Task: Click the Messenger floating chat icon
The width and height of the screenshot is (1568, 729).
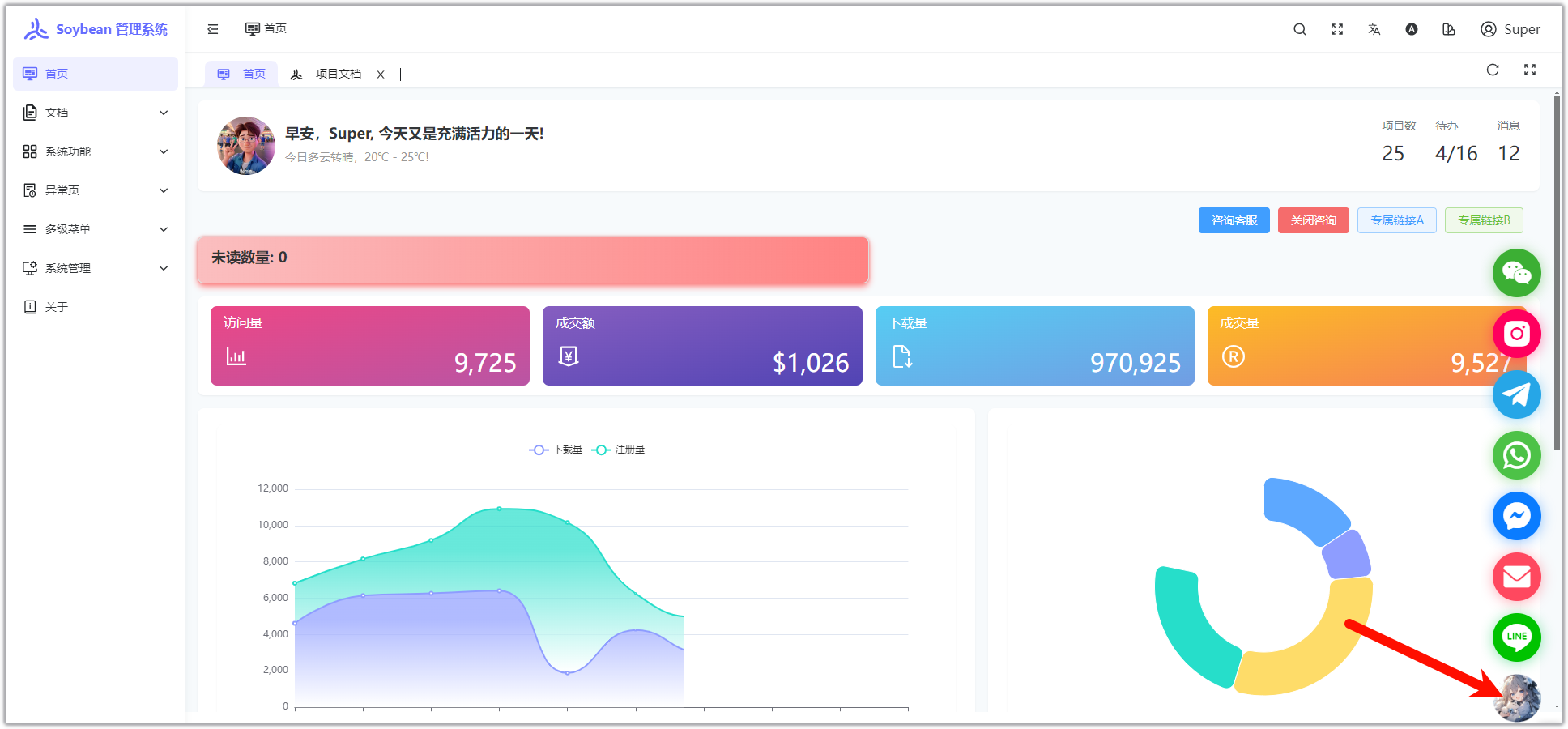Action: point(1516,516)
